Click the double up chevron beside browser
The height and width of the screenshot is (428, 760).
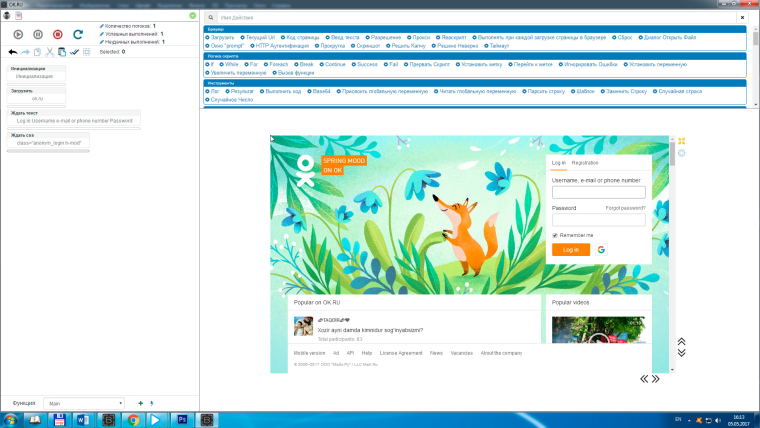point(681,341)
